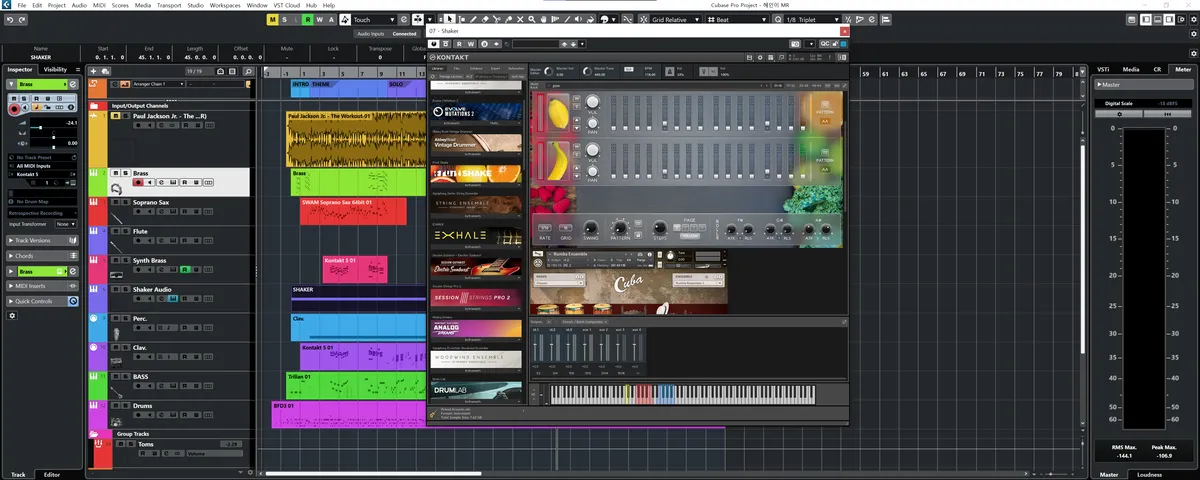1200x480 pixels.
Task: Open the VSTi tab in right zone
Action: click(1103, 70)
